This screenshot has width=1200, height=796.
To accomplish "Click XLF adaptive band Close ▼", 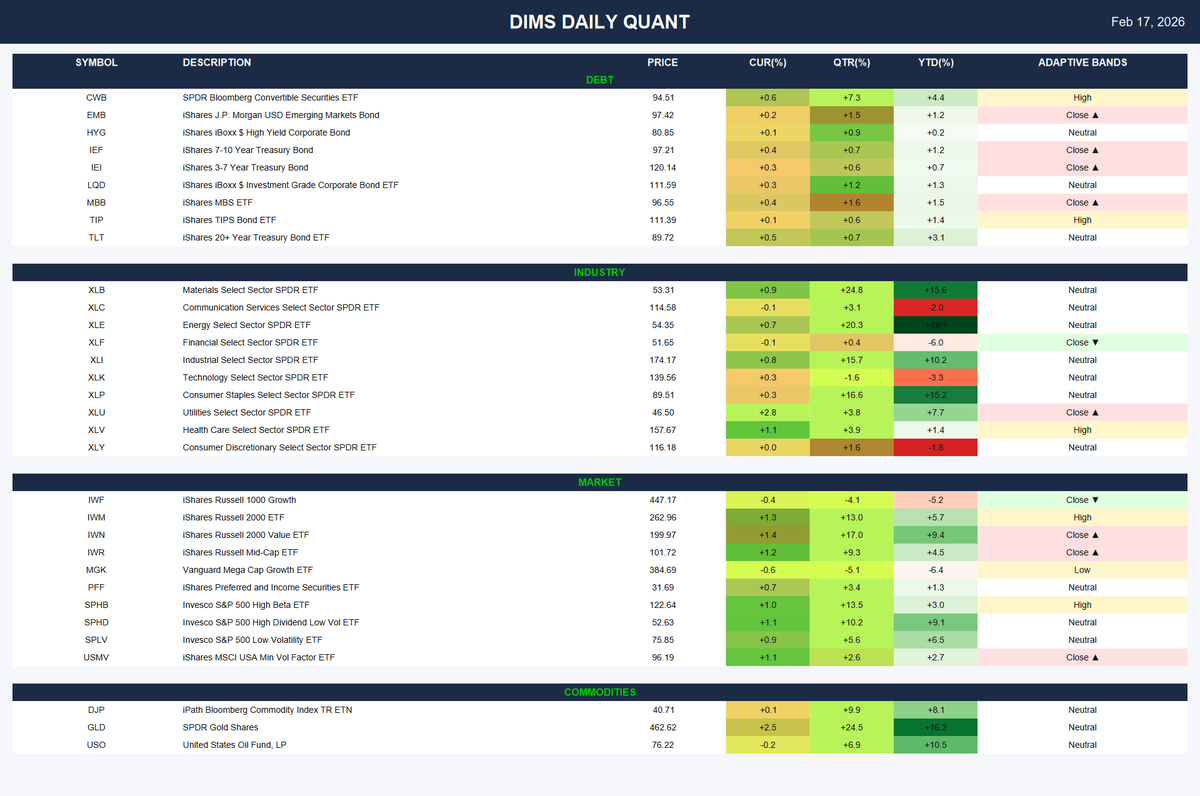I will [1082, 343].
